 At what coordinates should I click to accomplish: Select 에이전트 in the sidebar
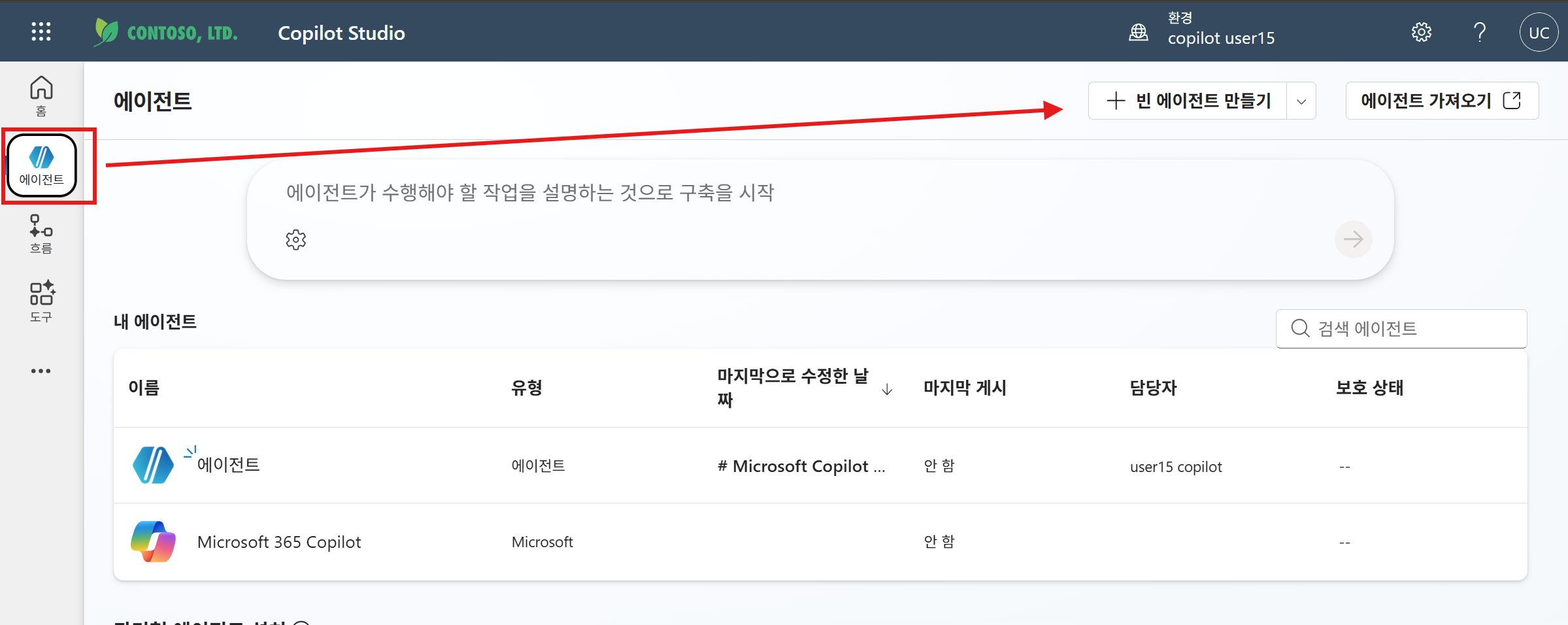point(42,165)
